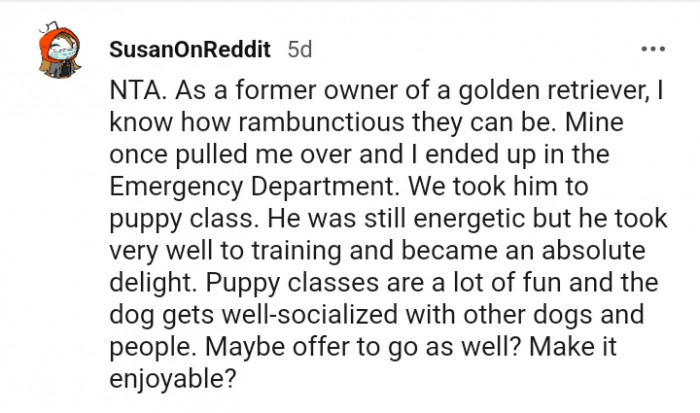Click the 5d comment timestamp
Viewport: 700px width, 413px height.
point(300,49)
